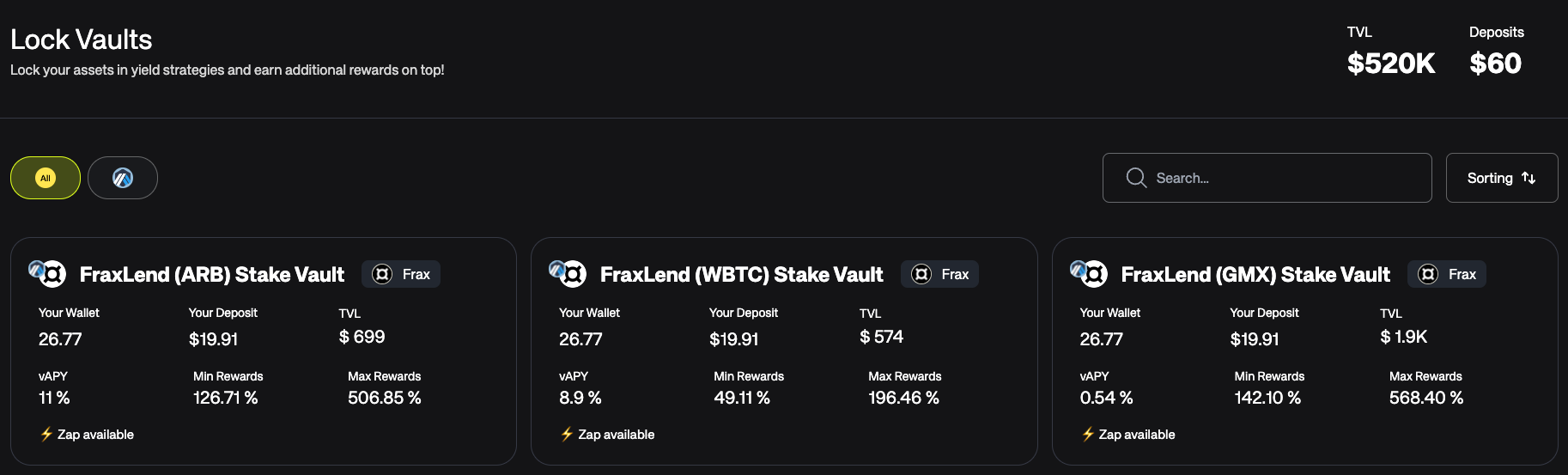Click the $520K TVL statistic
The image size is (1568, 475).
click(x=1390, y=63)
